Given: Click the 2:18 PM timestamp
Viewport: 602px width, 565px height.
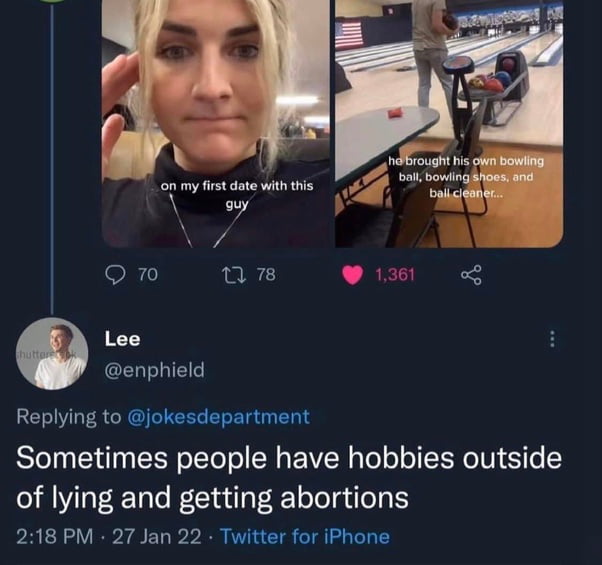Looking at the screenshot, I should (55, 537).
